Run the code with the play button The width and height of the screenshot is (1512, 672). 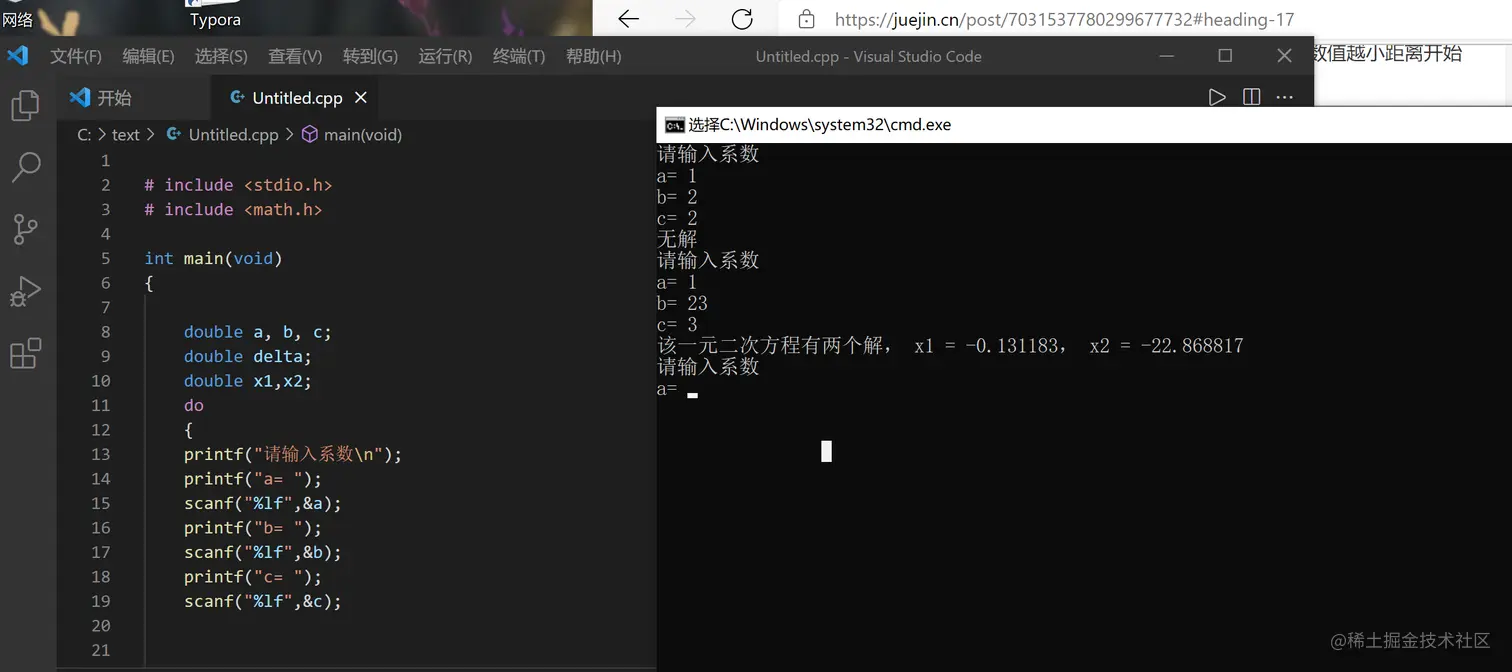(x=1217, y=97)
